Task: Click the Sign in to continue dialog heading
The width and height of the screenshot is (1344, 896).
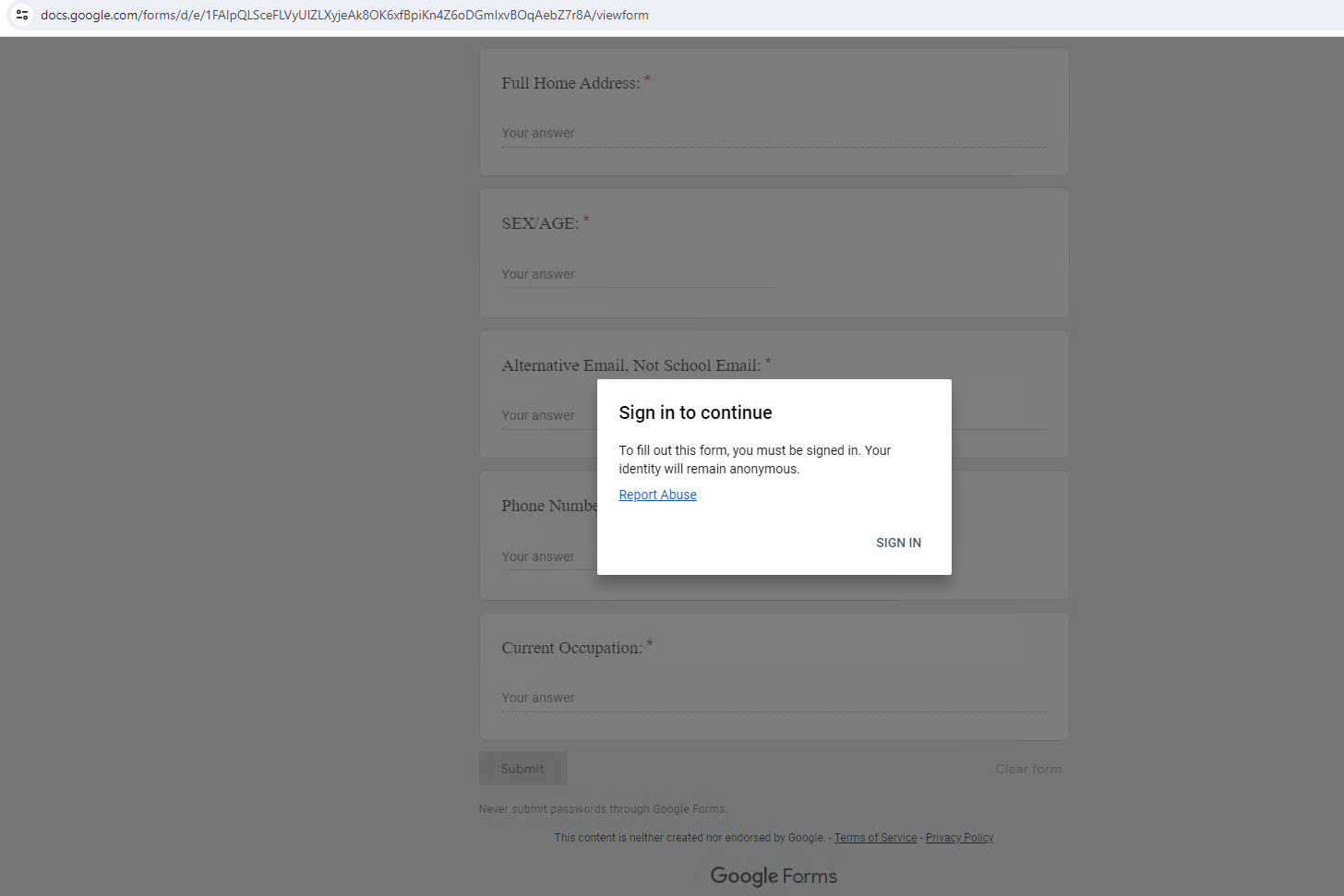Action: 695,412
